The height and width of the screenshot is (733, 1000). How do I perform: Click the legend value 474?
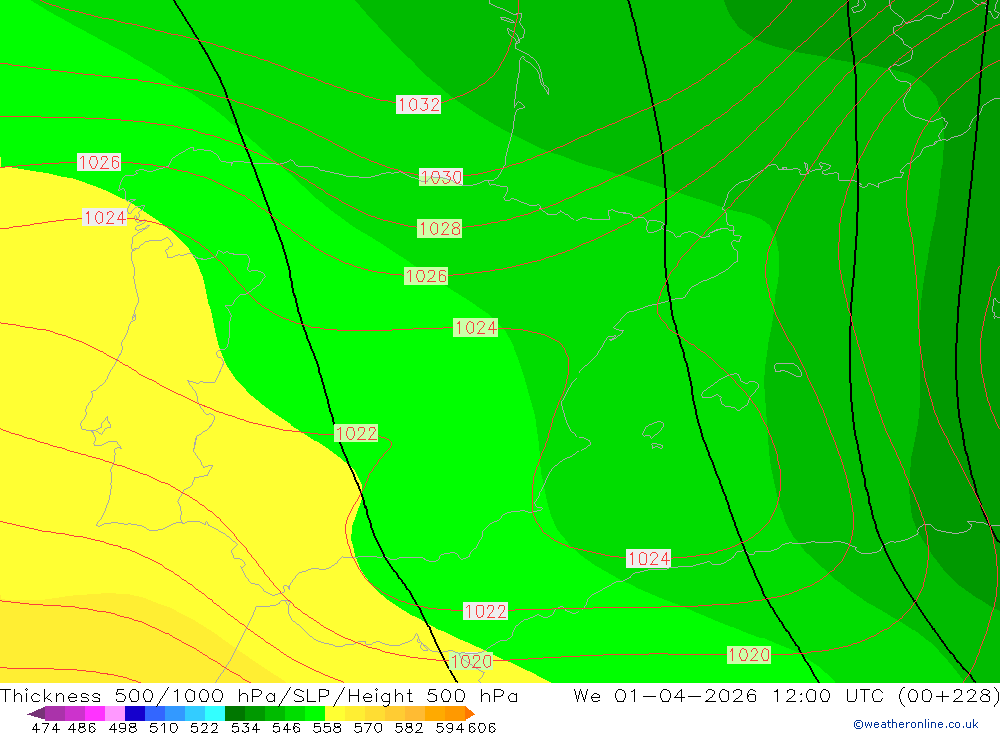[x=45, y=727]
